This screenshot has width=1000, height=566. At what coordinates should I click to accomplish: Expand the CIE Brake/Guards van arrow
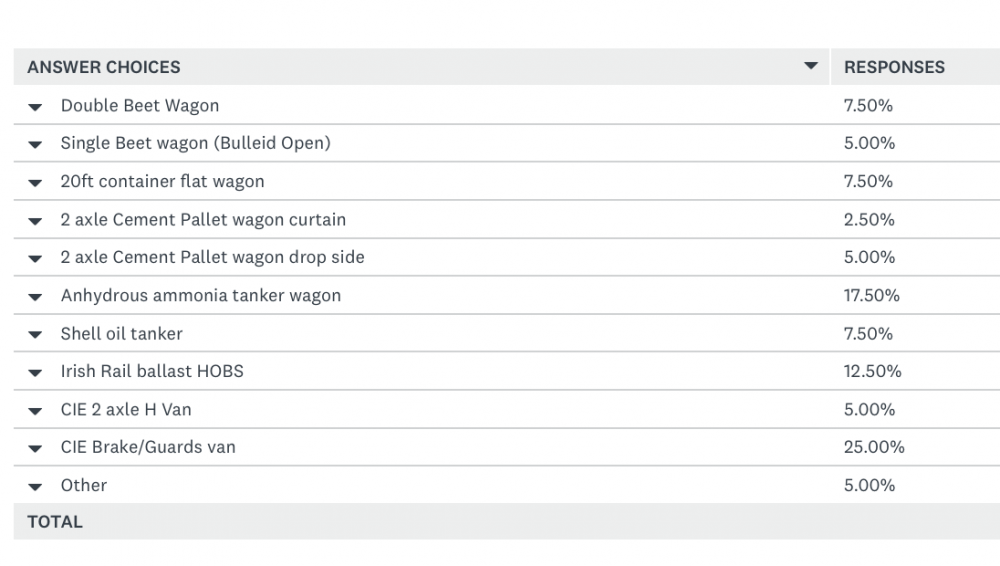click(x=36, y=449)
